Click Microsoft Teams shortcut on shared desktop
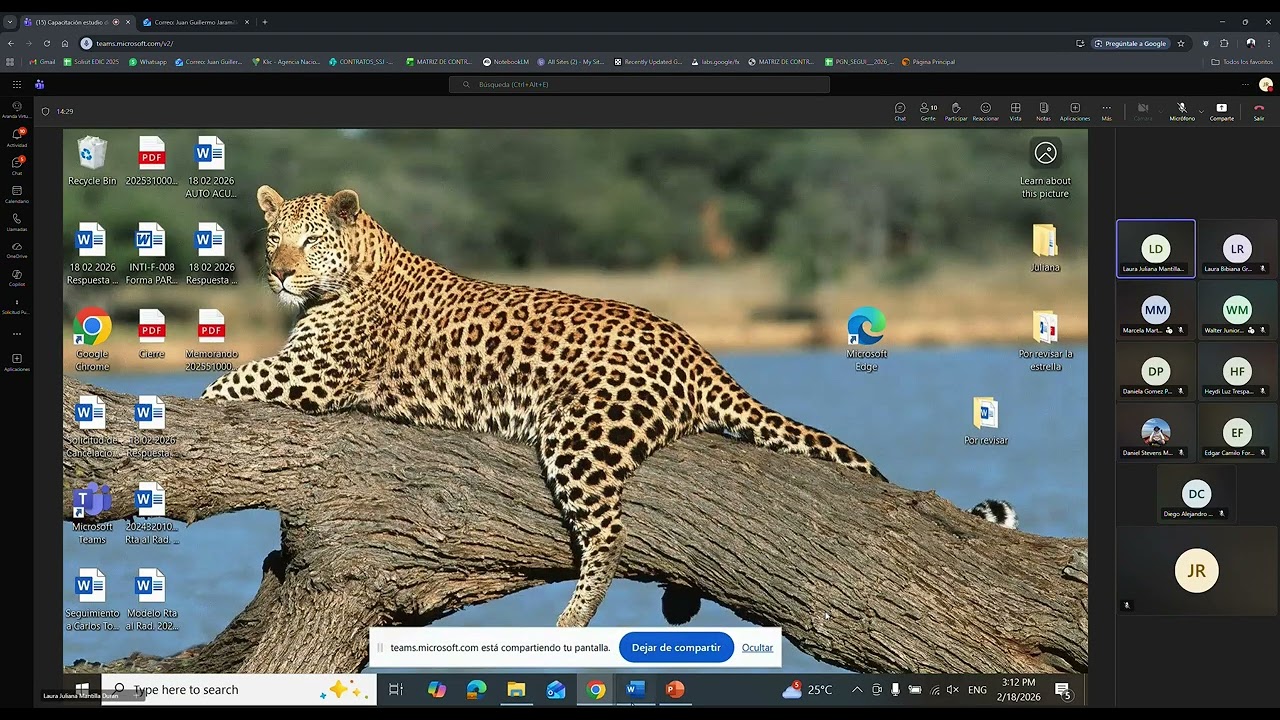The image size is (1280, 720). (x=92, y=513)
